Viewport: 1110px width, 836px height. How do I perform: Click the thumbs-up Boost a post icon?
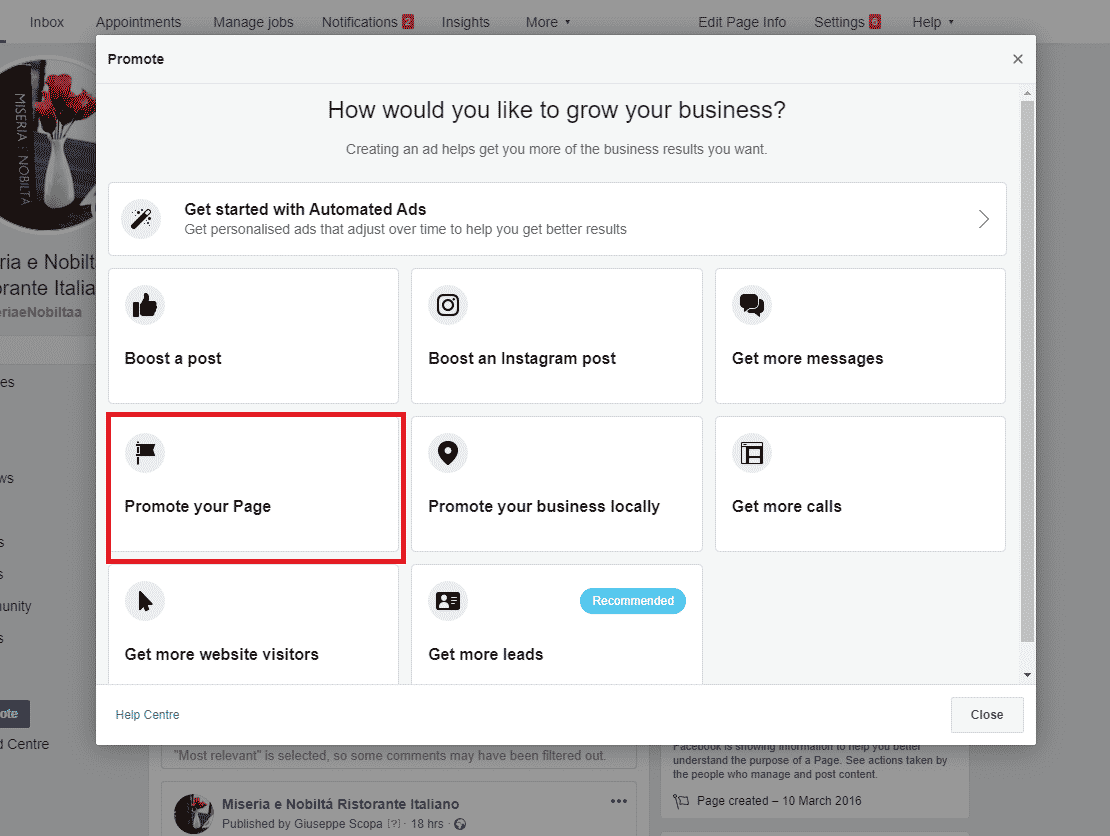click(x=145, y=305)
